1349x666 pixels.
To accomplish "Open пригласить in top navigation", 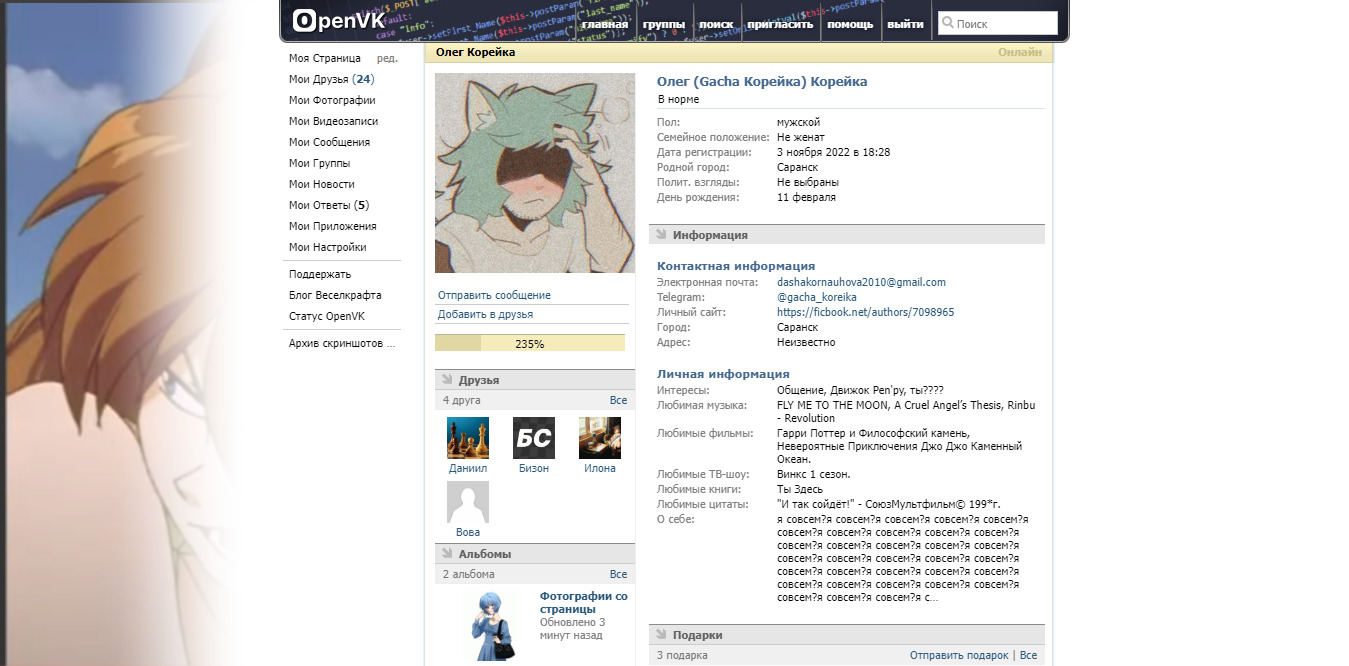I will point(781,24).
